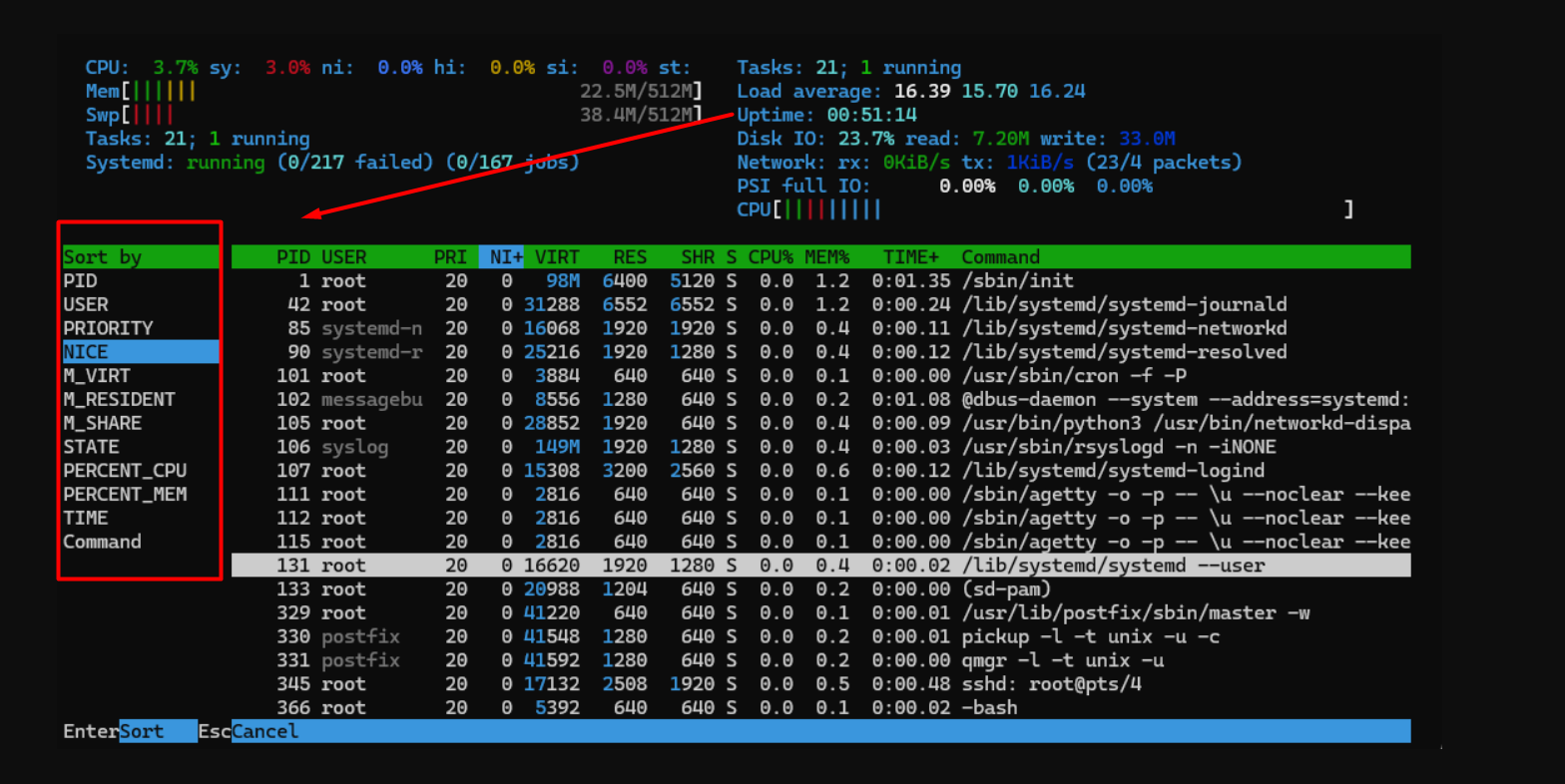Select PRIORITY sort option

(x=108, y=329)
